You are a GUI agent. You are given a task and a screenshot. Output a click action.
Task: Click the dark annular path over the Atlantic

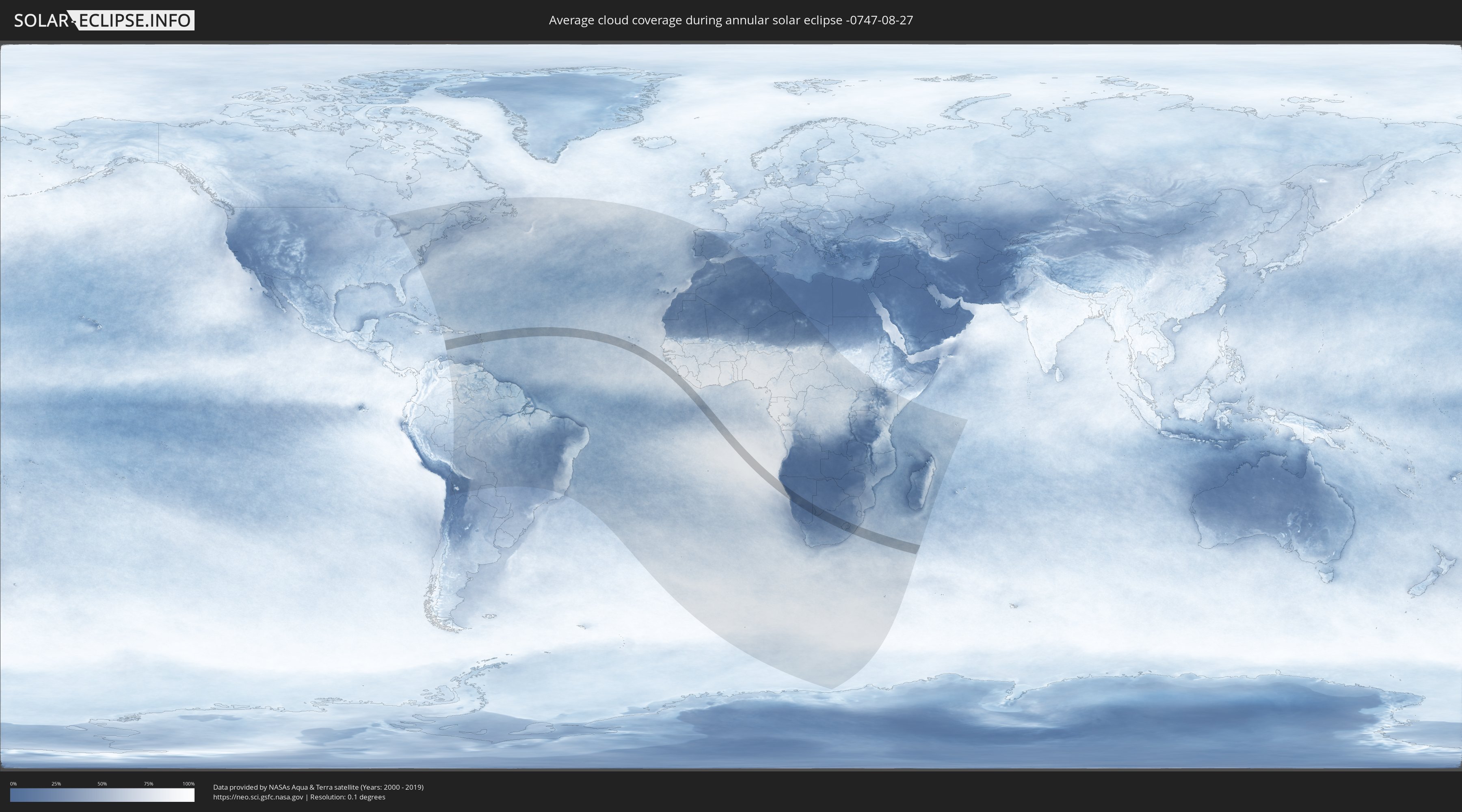coord(568,332)
